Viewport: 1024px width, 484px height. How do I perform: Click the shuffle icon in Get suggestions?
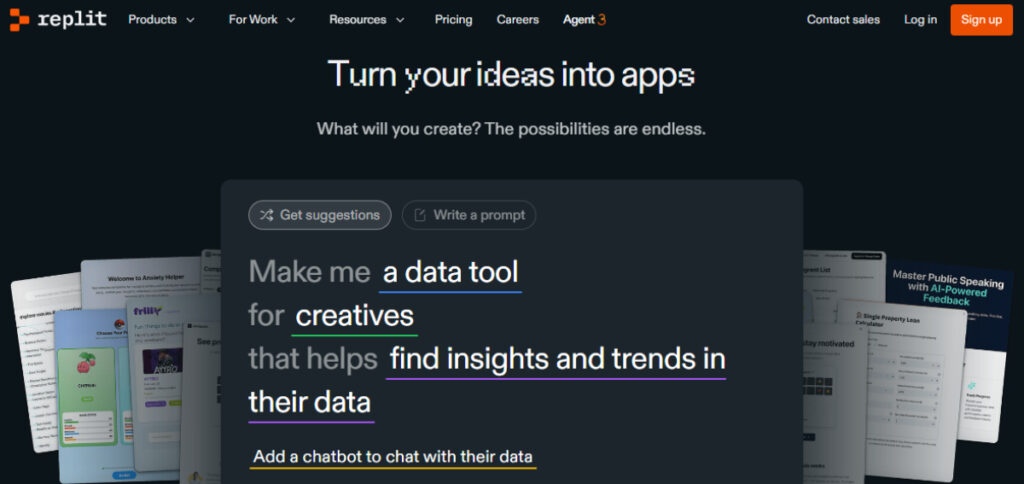[x=267, y=215]
